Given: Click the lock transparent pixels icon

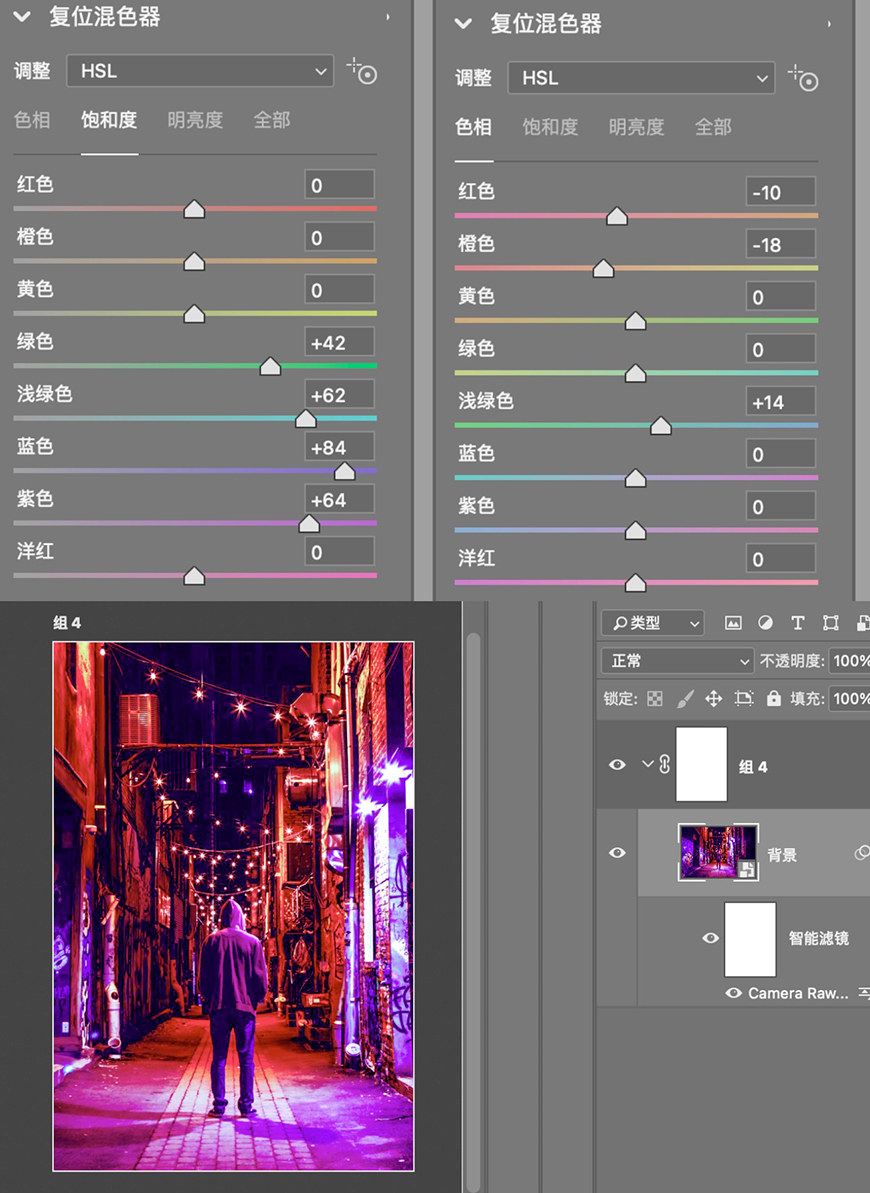Looking at the screenshot, I should click(655, 699).
